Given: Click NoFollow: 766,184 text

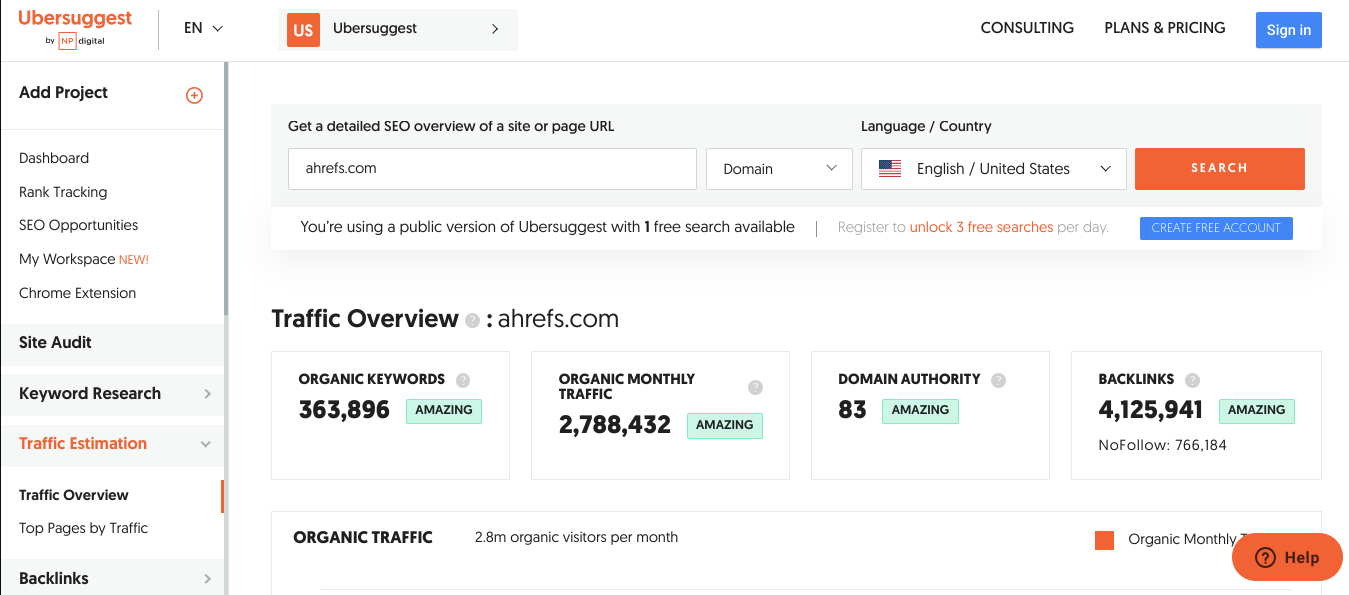Looking at the screenshot, I should (x=1162, y=445).
